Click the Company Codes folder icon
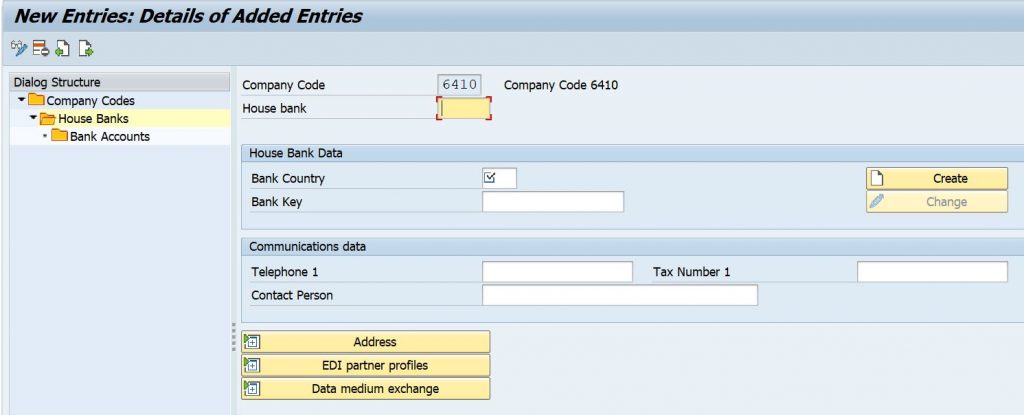This screenshot has width=1024, height=415. (x=37, y=101)
